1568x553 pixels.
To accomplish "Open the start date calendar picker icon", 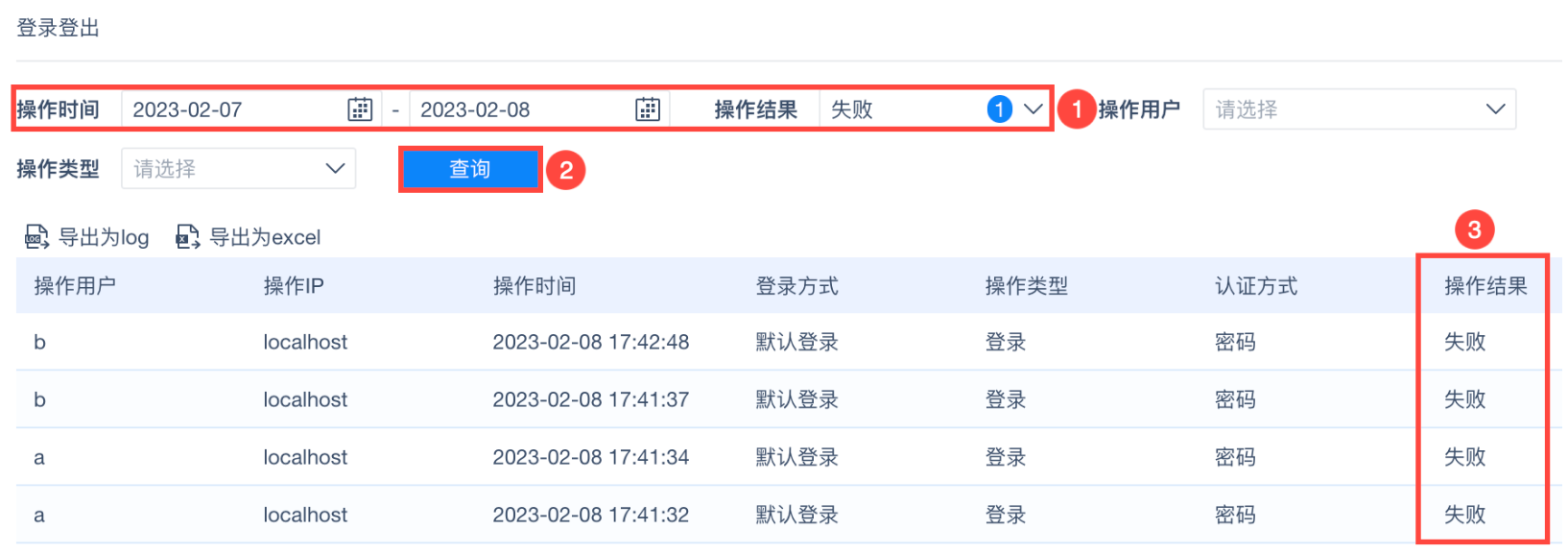I will click(360, 109).
